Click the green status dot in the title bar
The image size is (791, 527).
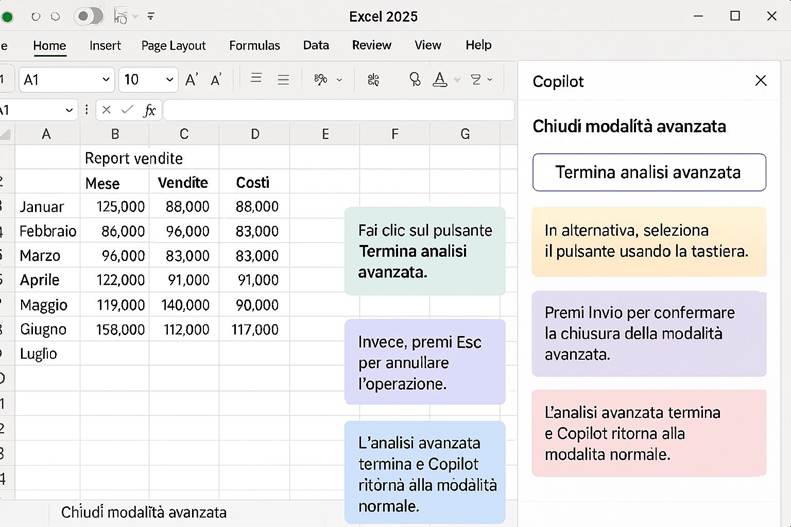(x=7, y=17)
